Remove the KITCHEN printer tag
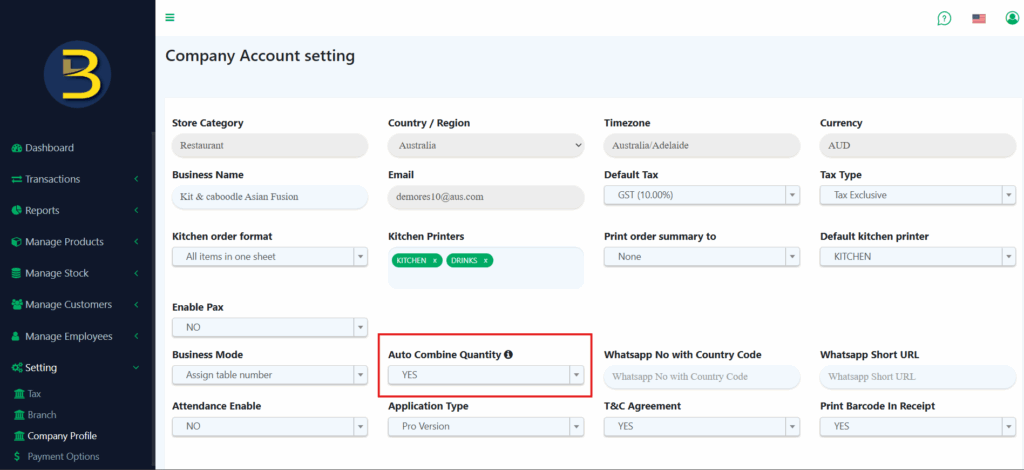Screen dimensions: 1024x470 pos(435,260)
